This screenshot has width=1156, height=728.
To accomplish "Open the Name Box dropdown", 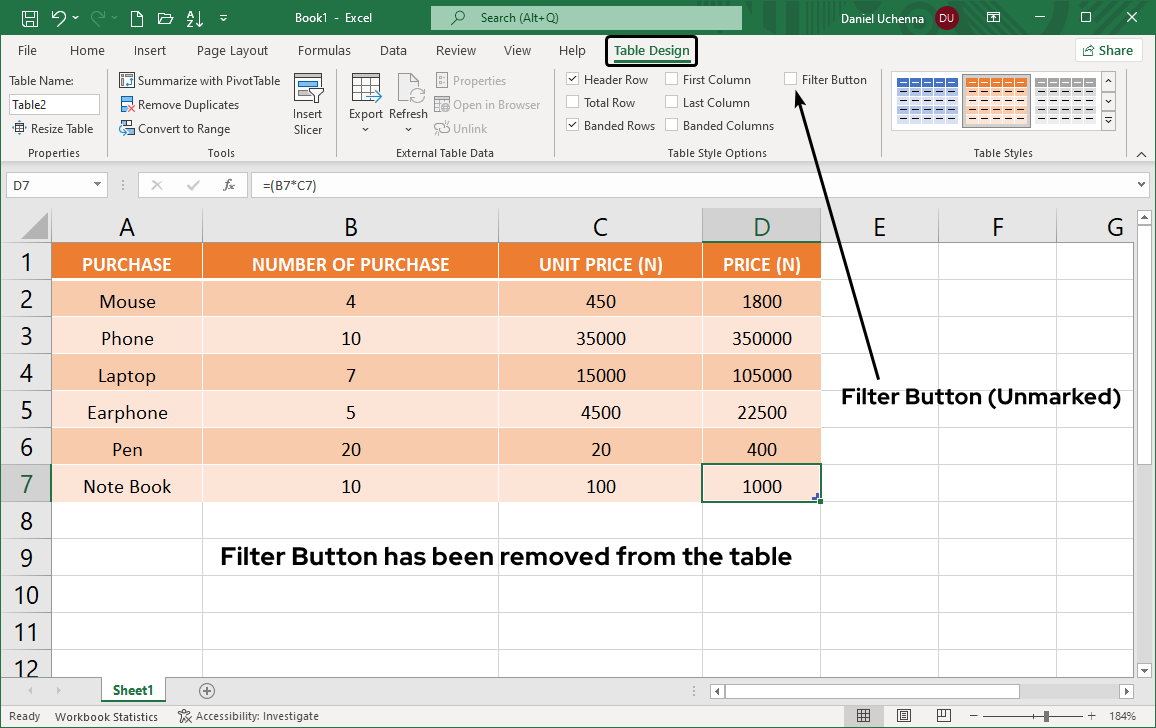I will (97, 185).
